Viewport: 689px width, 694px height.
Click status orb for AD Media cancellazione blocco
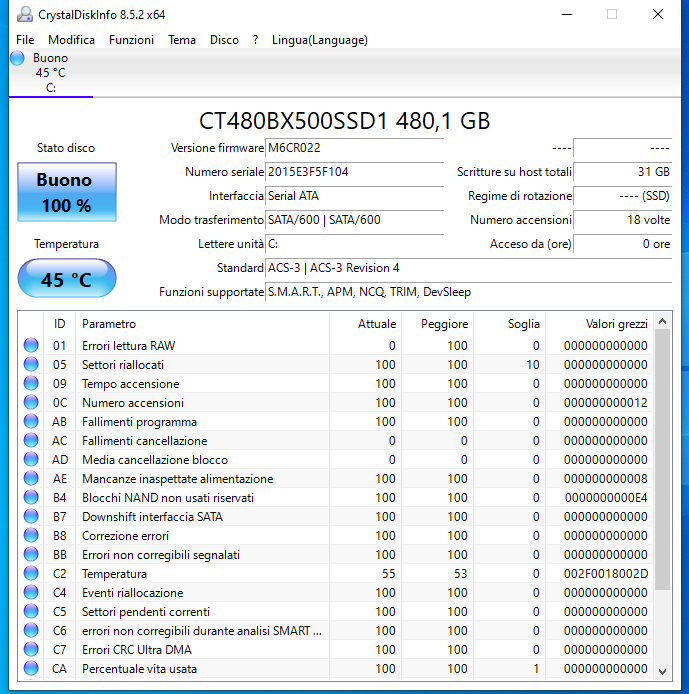click(x=31, y=459)
